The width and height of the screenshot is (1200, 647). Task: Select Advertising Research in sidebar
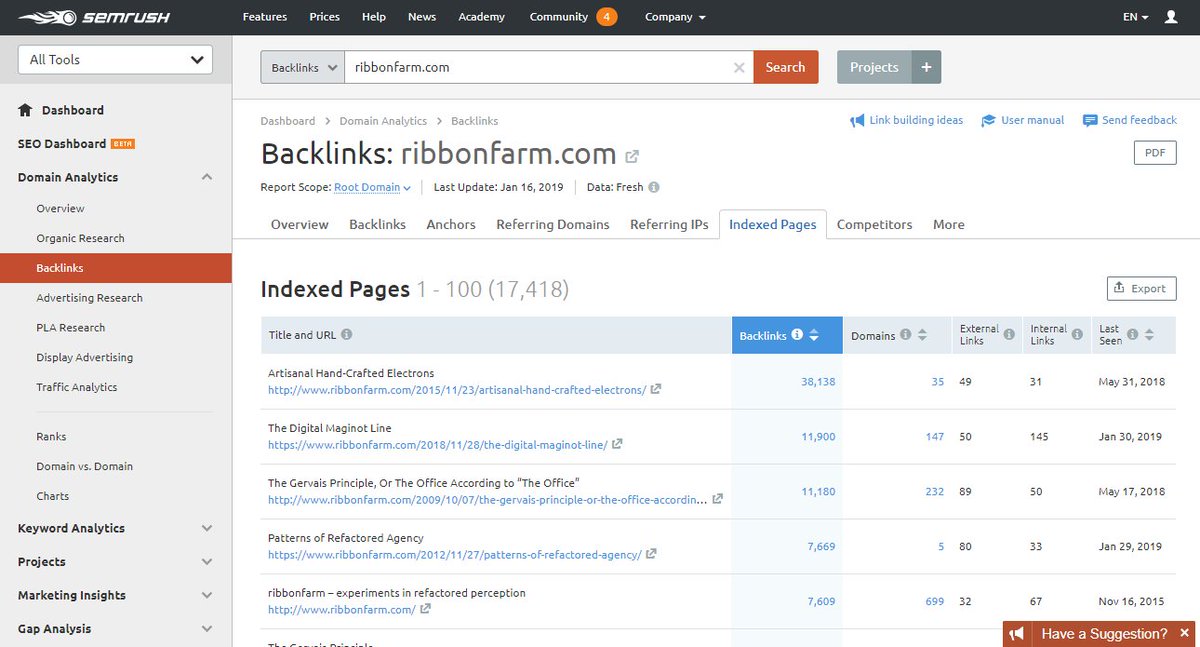pos(89,298)
